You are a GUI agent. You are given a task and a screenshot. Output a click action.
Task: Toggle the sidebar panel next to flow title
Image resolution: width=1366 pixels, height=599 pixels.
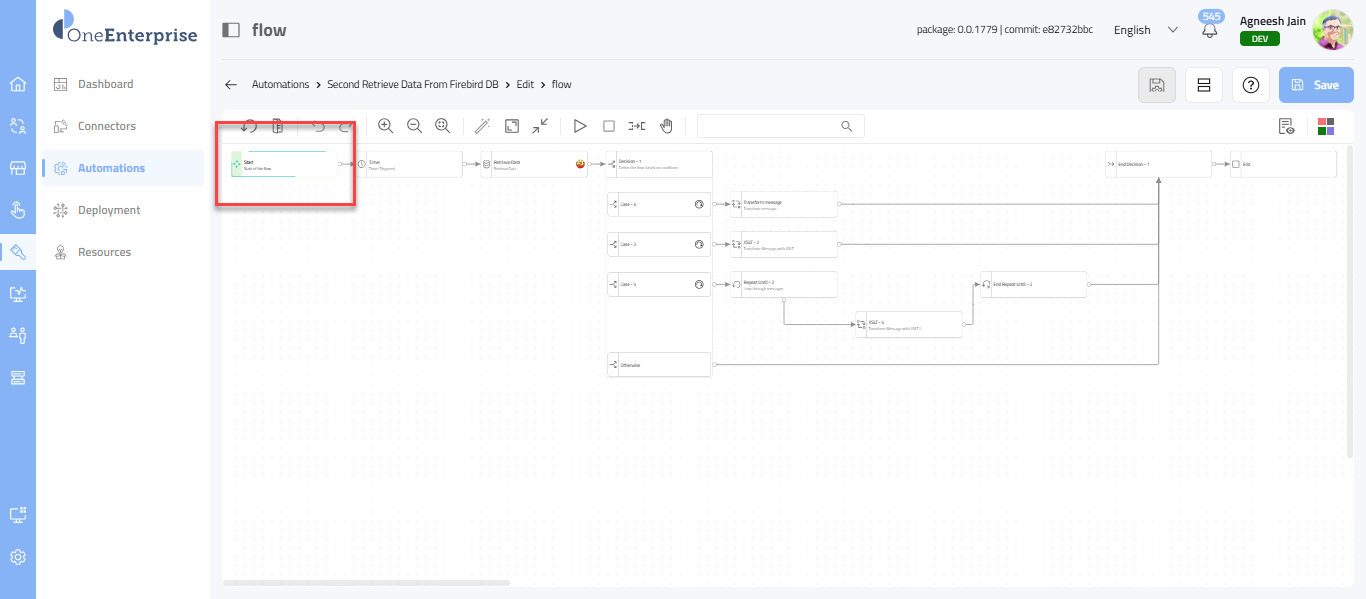point(231,30)
